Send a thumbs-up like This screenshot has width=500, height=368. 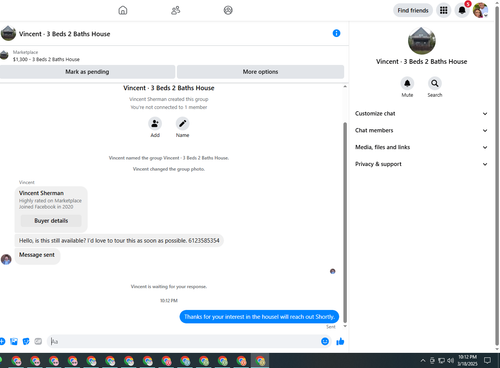pyautogui.click(x=340, y=341)
